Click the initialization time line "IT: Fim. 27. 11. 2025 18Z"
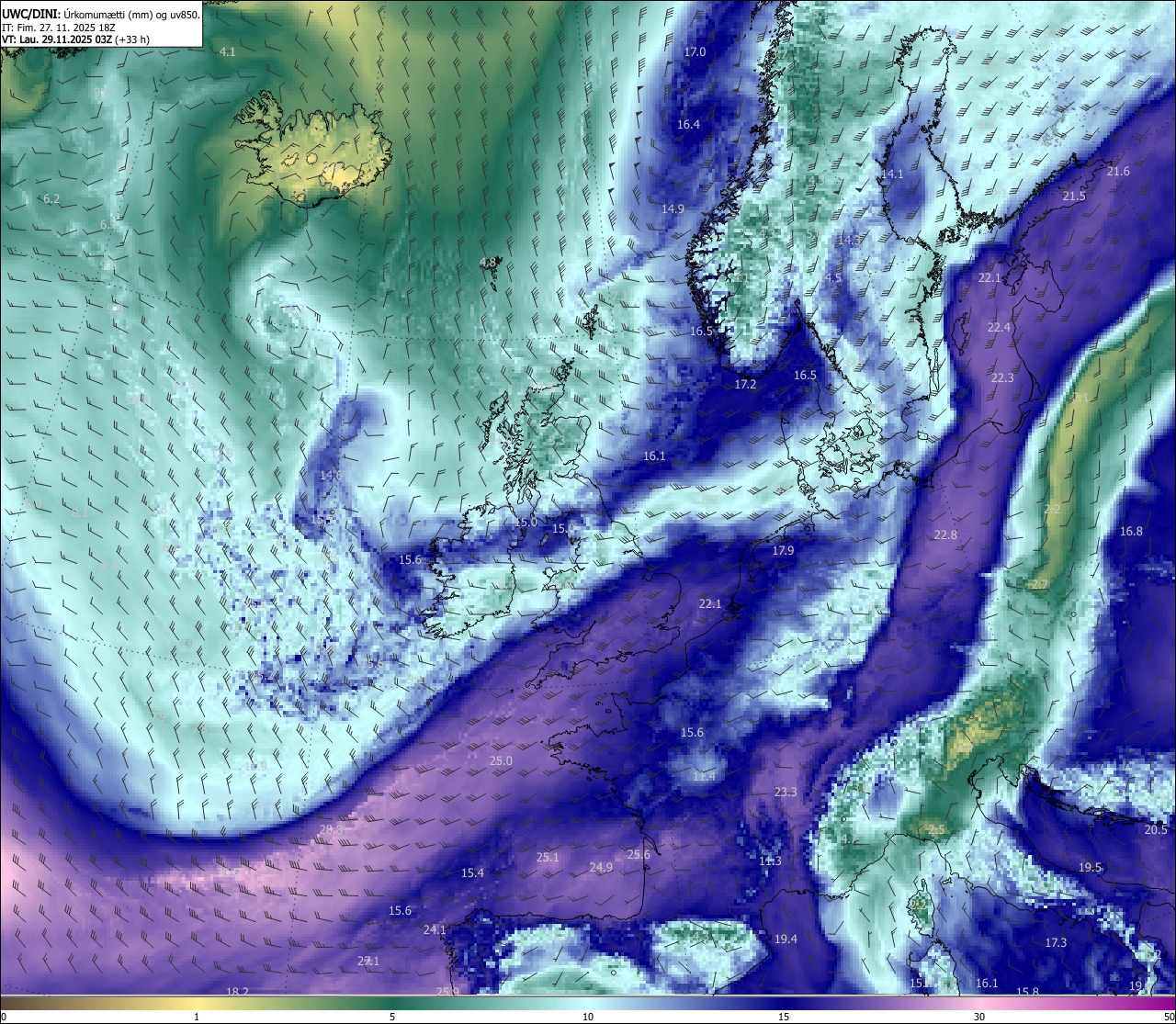This screenshot has height=1024, width=1176. [x=59, y=28]
